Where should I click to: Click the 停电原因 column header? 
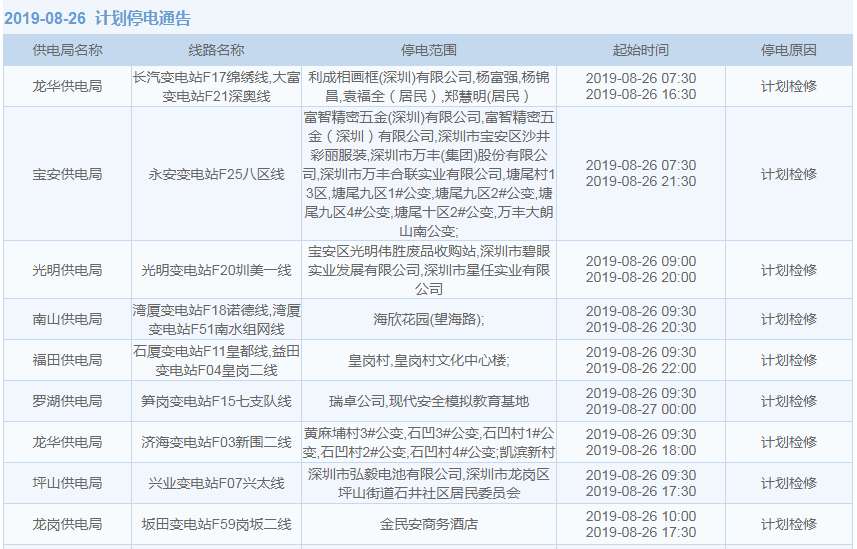point(788,50)
